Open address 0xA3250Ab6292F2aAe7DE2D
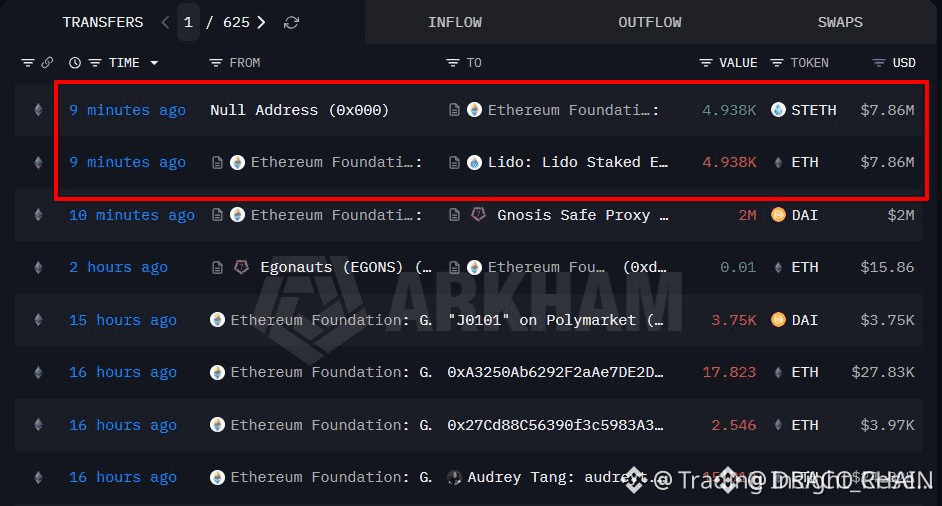This screenshot has height=506, width=942. (x=555, y=373)
